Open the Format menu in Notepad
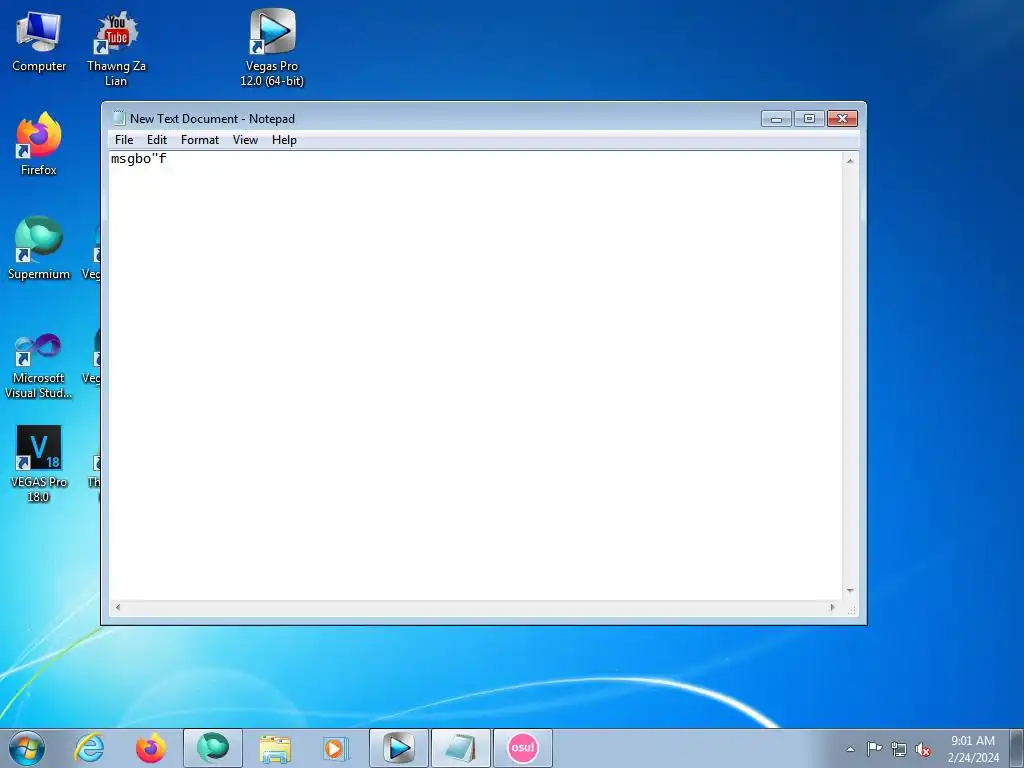This screenshot has height=768, width=1024. pos(200,140)
